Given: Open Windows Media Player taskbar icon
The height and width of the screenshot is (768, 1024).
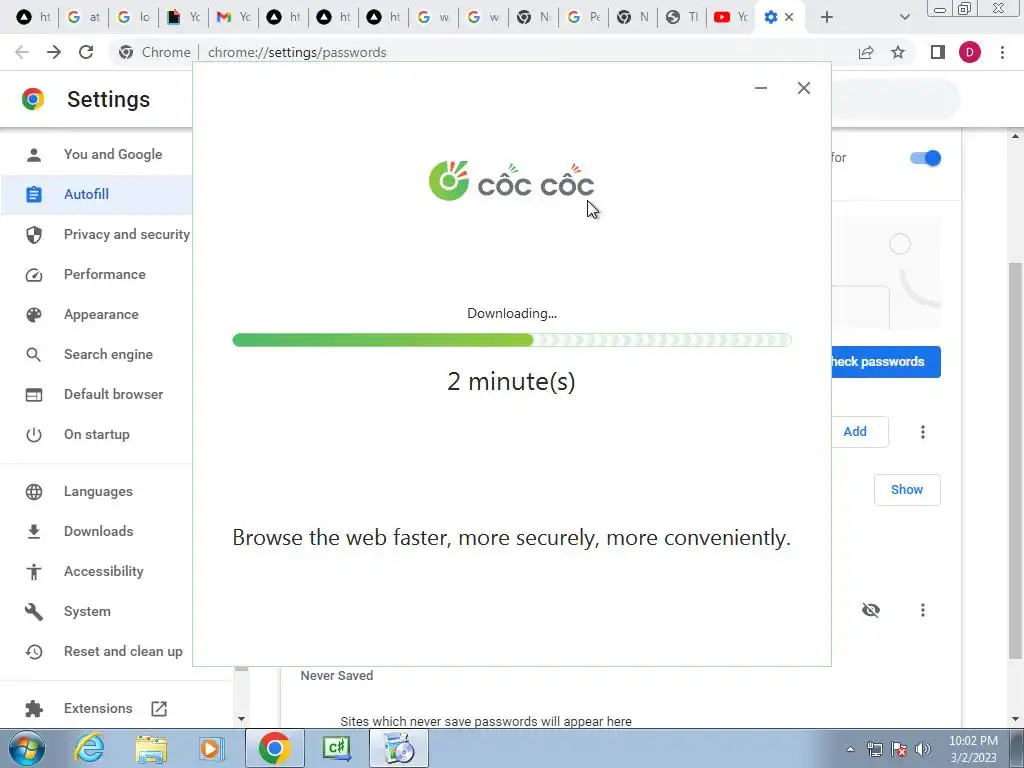Looking at the screenshot, I should tap(211, 748).
